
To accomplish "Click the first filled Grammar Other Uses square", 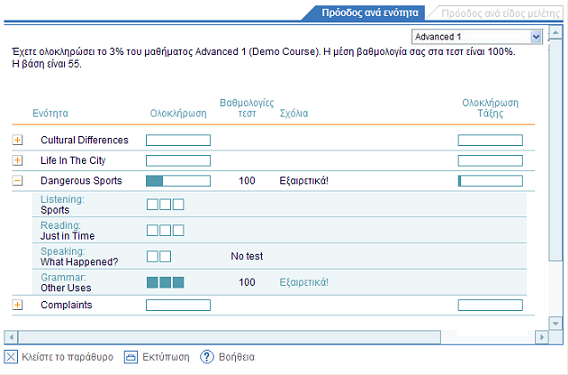I will tap(152, 282).
